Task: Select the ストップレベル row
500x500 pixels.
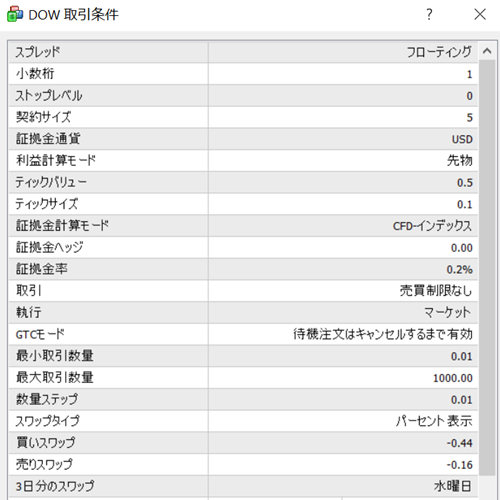Action: click(243, 96)
